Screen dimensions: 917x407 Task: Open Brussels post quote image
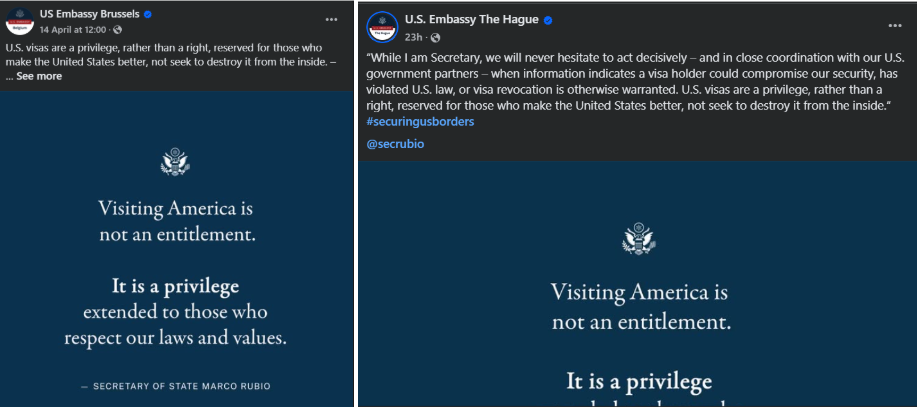(x=177, y=249)
